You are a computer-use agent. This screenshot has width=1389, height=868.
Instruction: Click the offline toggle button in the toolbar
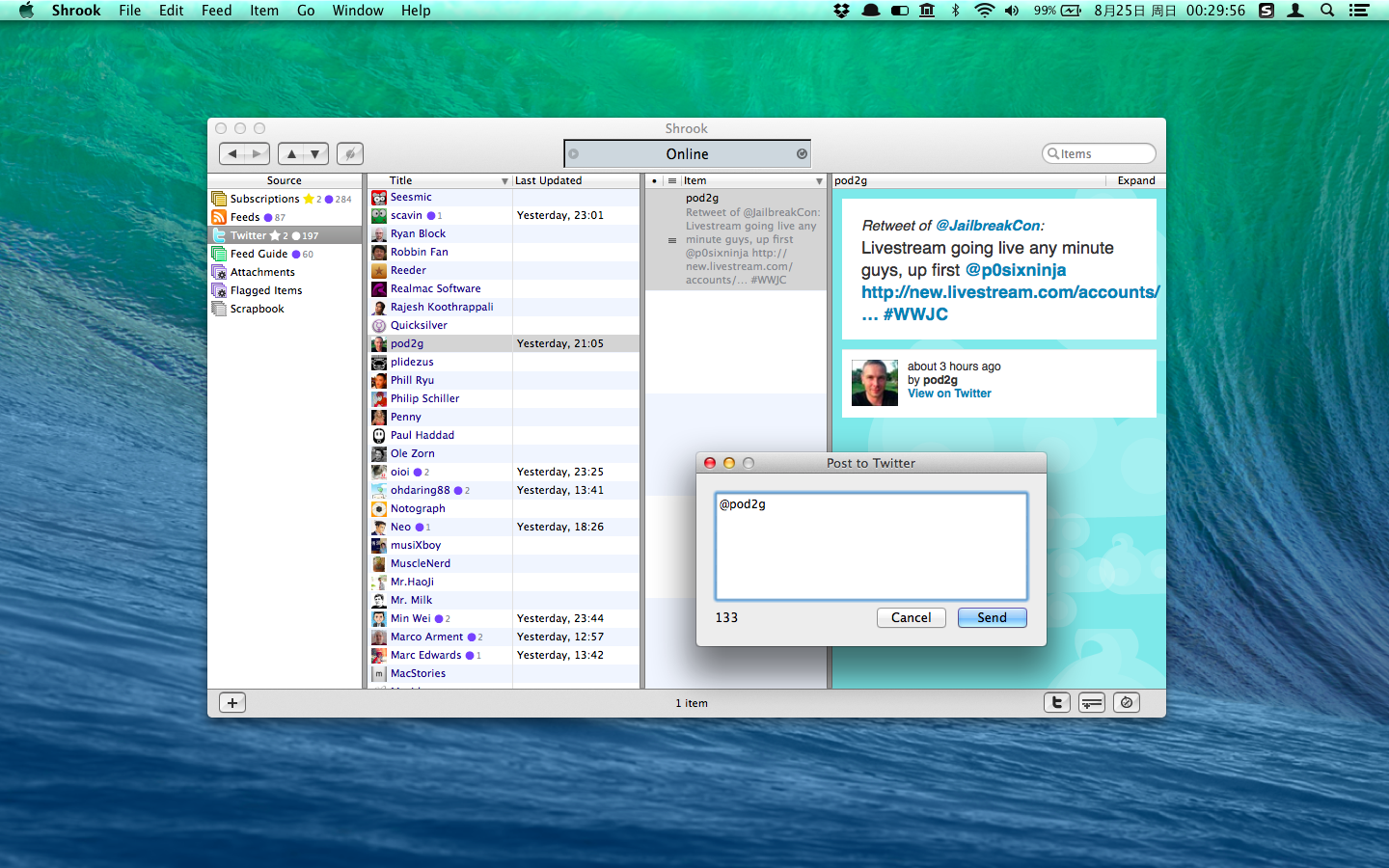pos(350,153)
